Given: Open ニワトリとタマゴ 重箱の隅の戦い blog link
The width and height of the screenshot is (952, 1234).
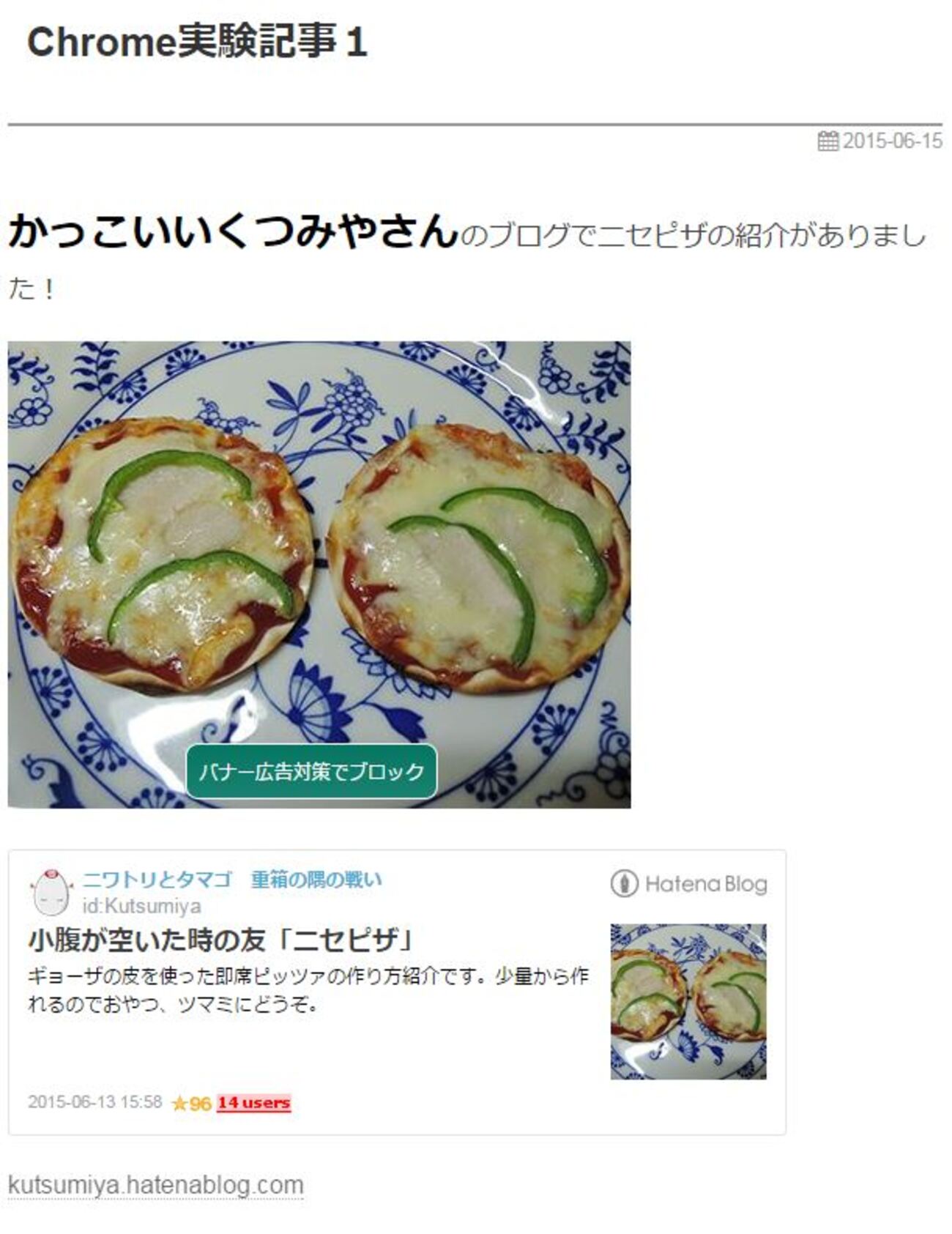Looking at the screenshot, I should tap(232, 879).
